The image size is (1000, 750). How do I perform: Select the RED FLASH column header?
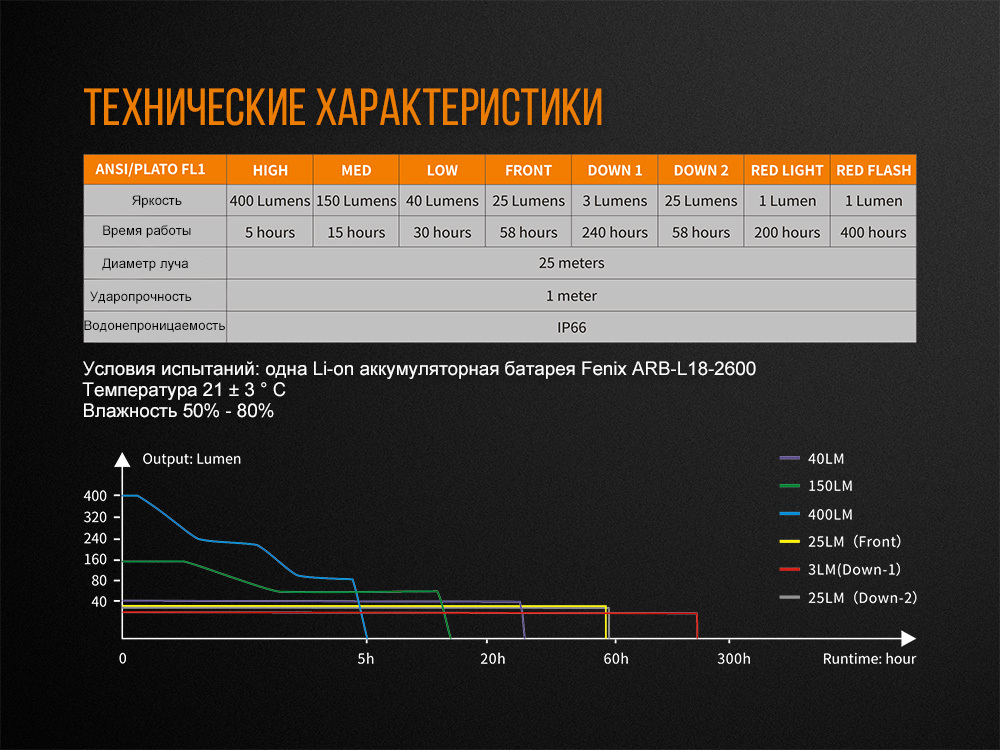point(872,170)
